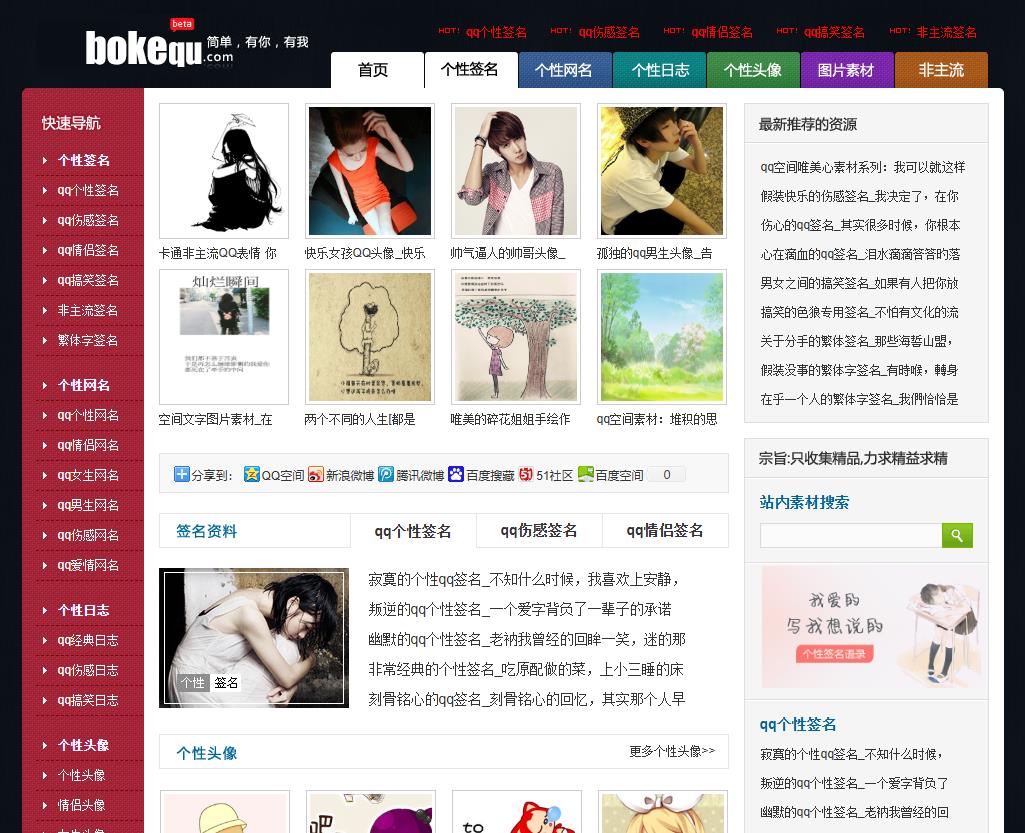The height and width of the screenshot is (833, 1025).
Task: Open sidebar 情侣头像 link
Action: point(81,805)
